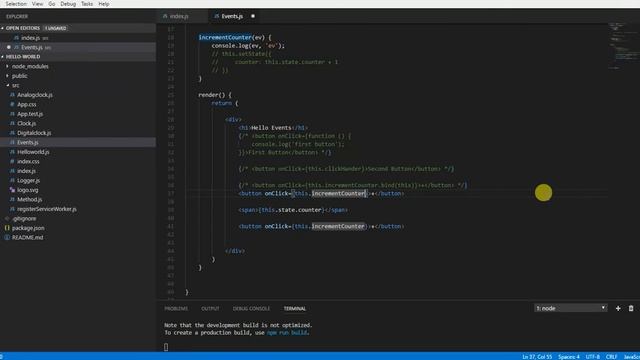Image resolution: width=640 pixels, height=360 pixels.
Task: Click 'npm run build' link in terminal
Action: tap(287, 333)
